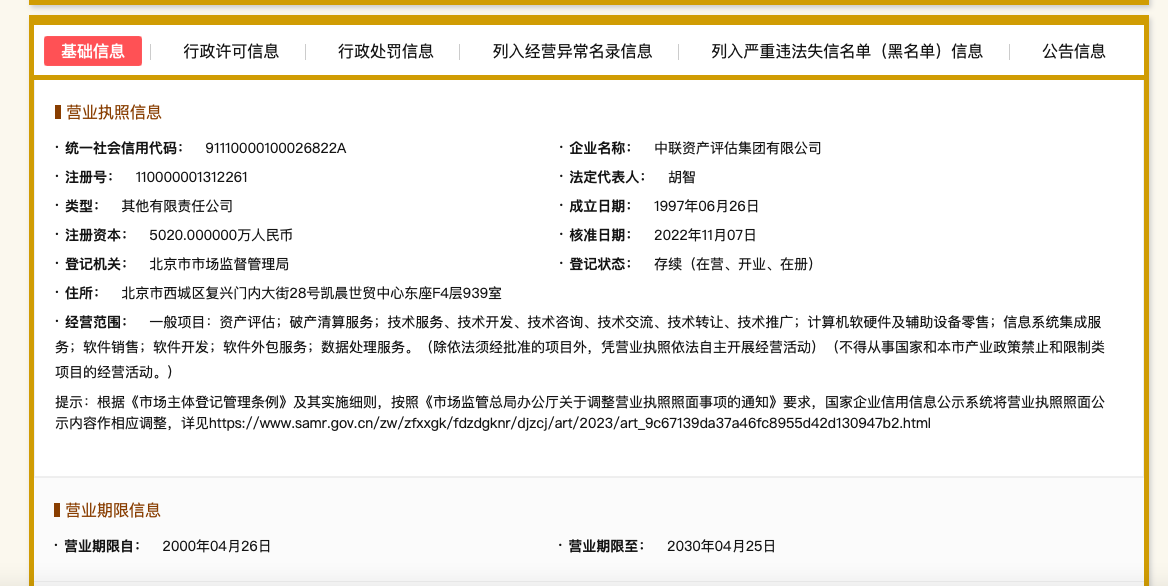
Task: Click establishment date 1997年06月26日
Action: coord(706,206)
